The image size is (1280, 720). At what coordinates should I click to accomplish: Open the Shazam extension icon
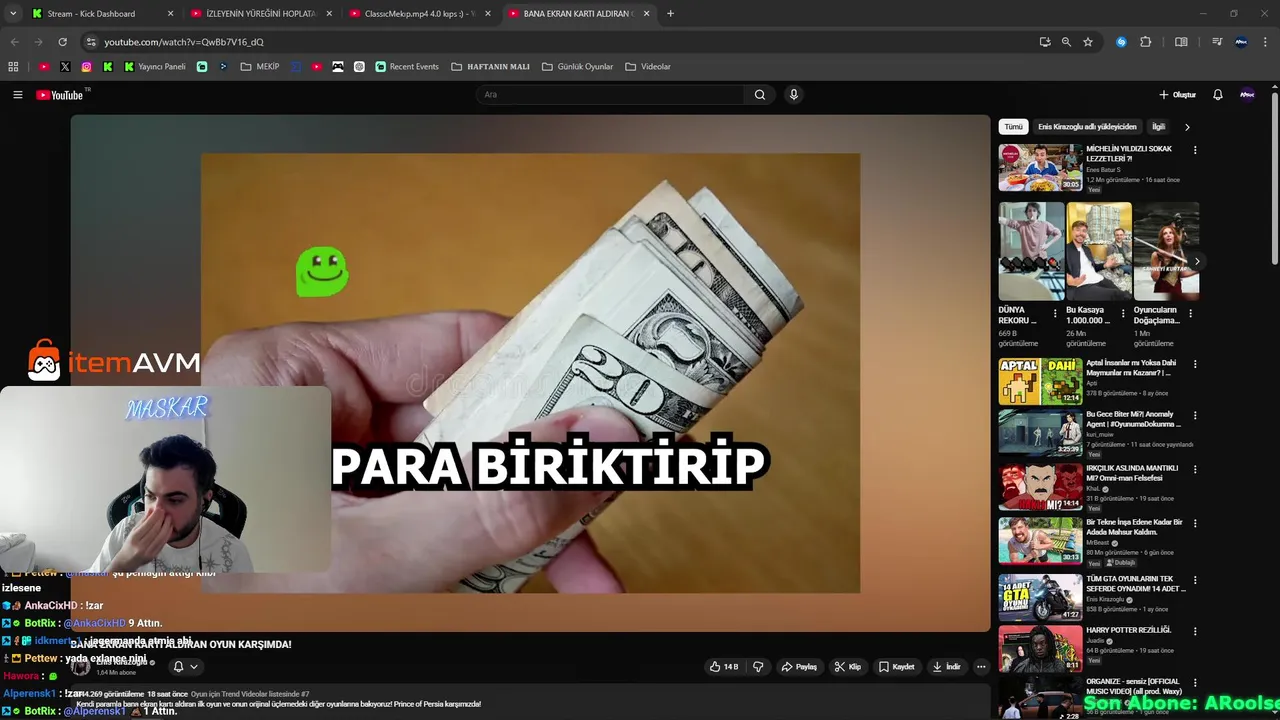click(1121, 42)
